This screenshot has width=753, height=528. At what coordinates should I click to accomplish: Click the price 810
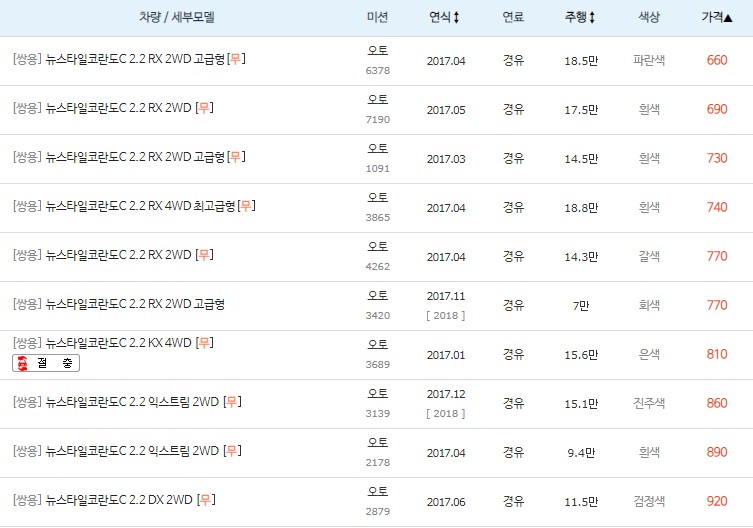[717, 355]
